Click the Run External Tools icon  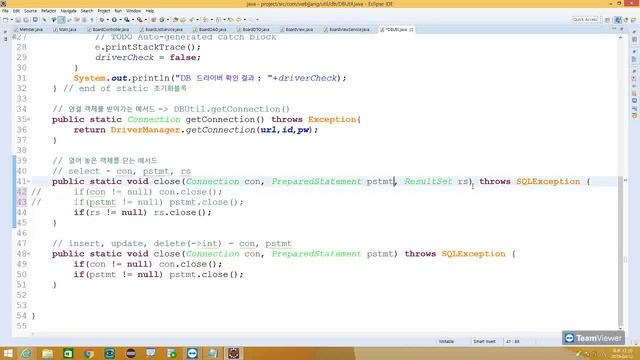click(x=140, y=20)
